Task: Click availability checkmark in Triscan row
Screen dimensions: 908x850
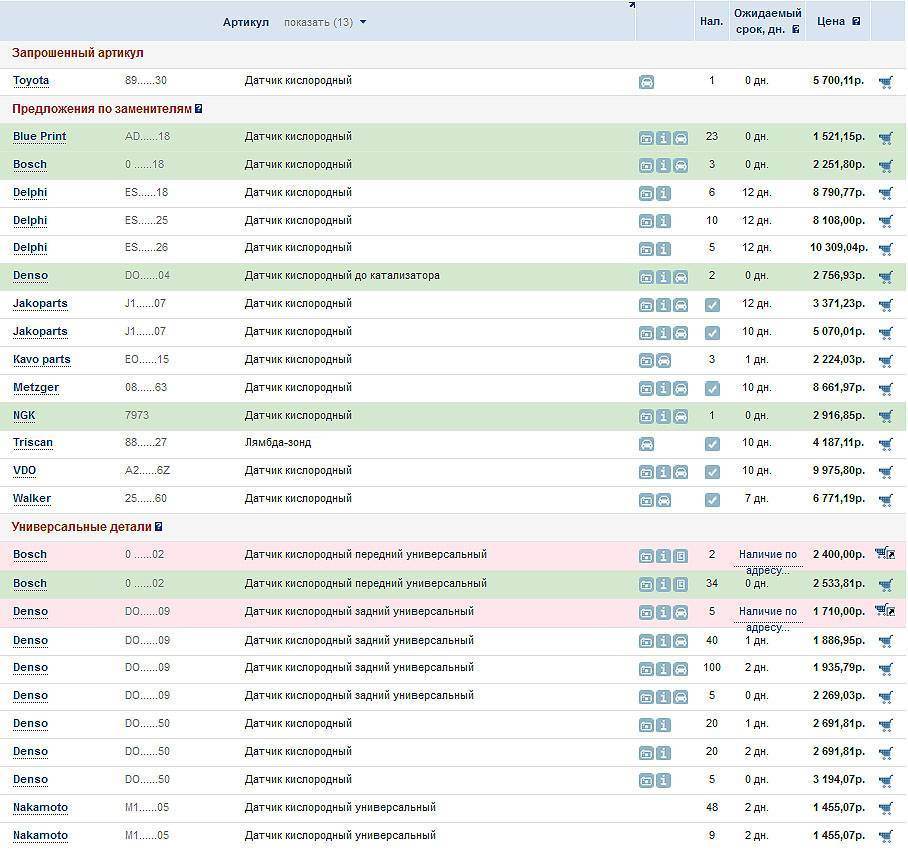Action: (712, 444)
